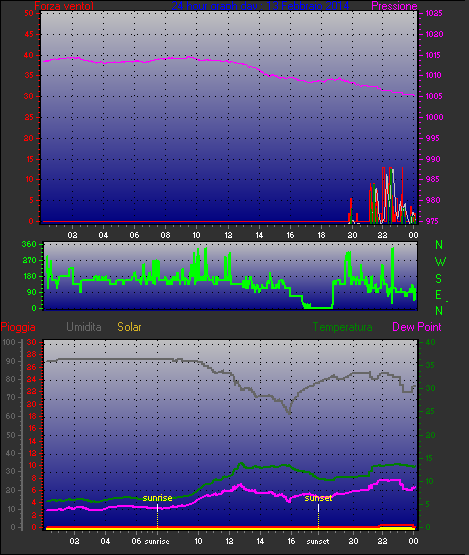Click the sunrise marker in bottom chart
469x555 pixels.
157,498
